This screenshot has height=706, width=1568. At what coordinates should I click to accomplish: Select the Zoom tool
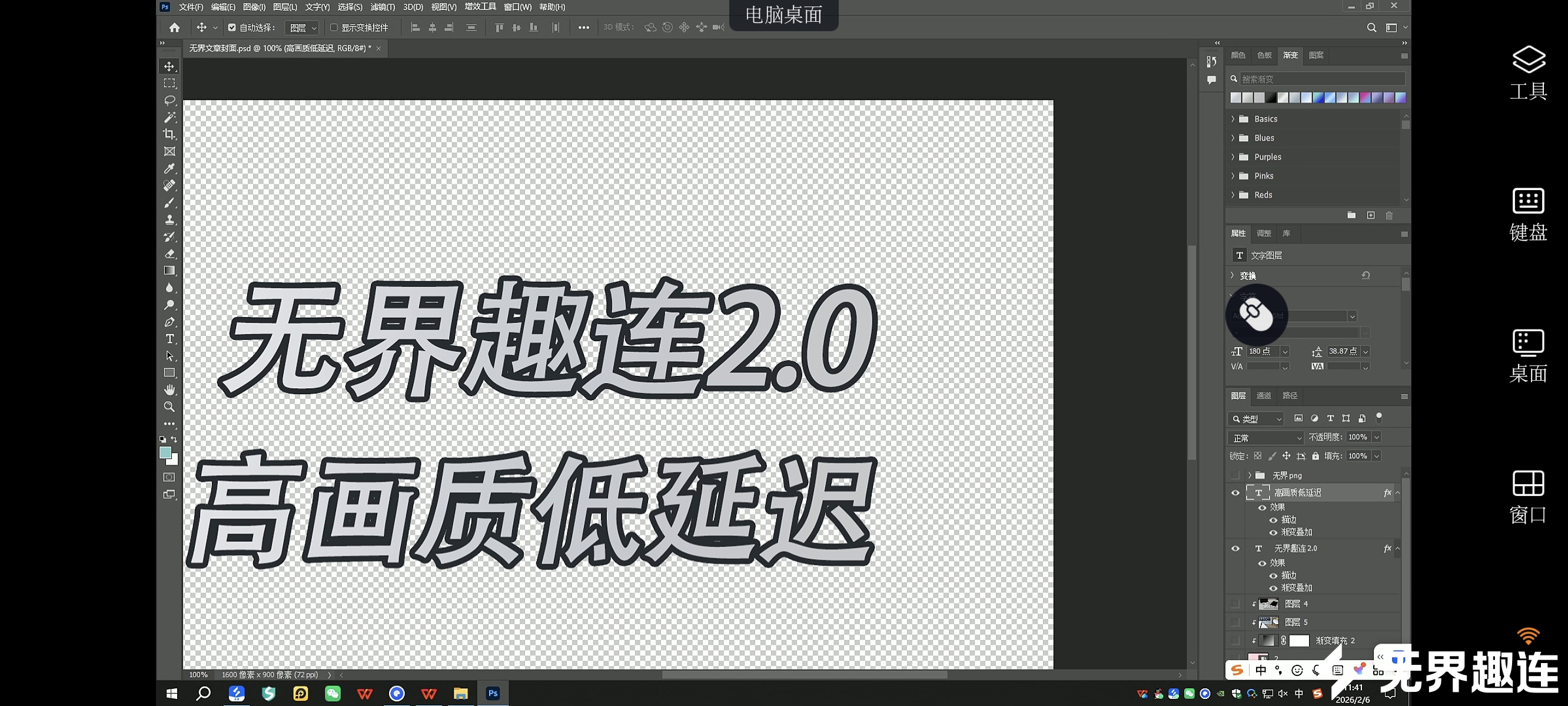coord(169,407)
